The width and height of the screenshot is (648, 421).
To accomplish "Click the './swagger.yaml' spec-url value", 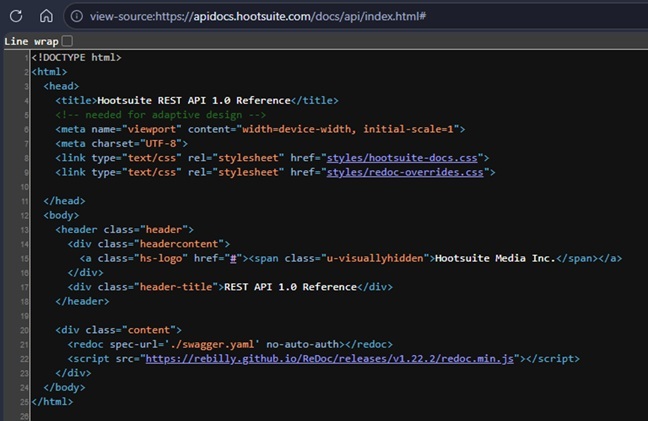I will point(212,344).
